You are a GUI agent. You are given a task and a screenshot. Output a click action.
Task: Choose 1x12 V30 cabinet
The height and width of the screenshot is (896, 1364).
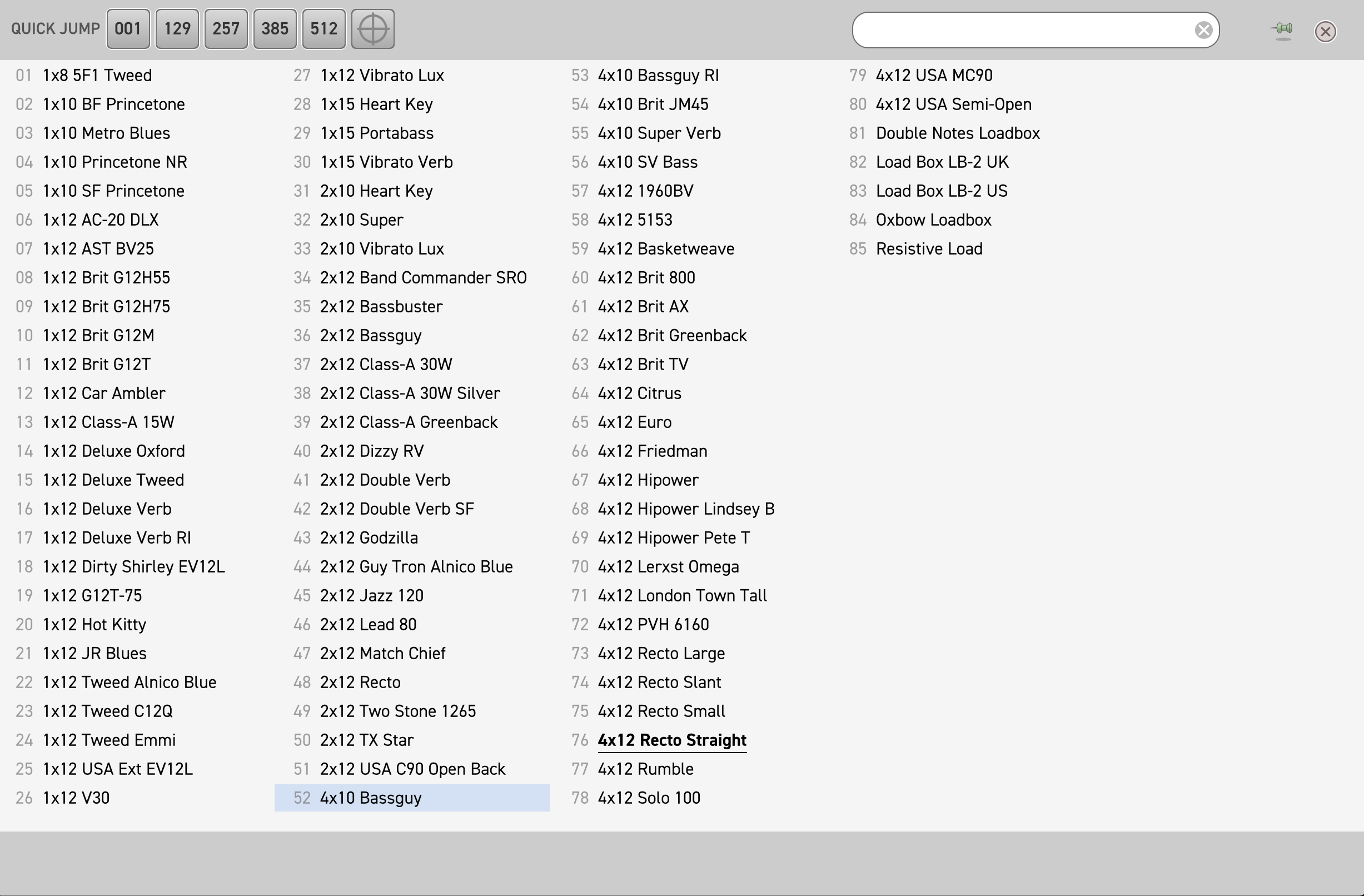[x=76, y=798]
